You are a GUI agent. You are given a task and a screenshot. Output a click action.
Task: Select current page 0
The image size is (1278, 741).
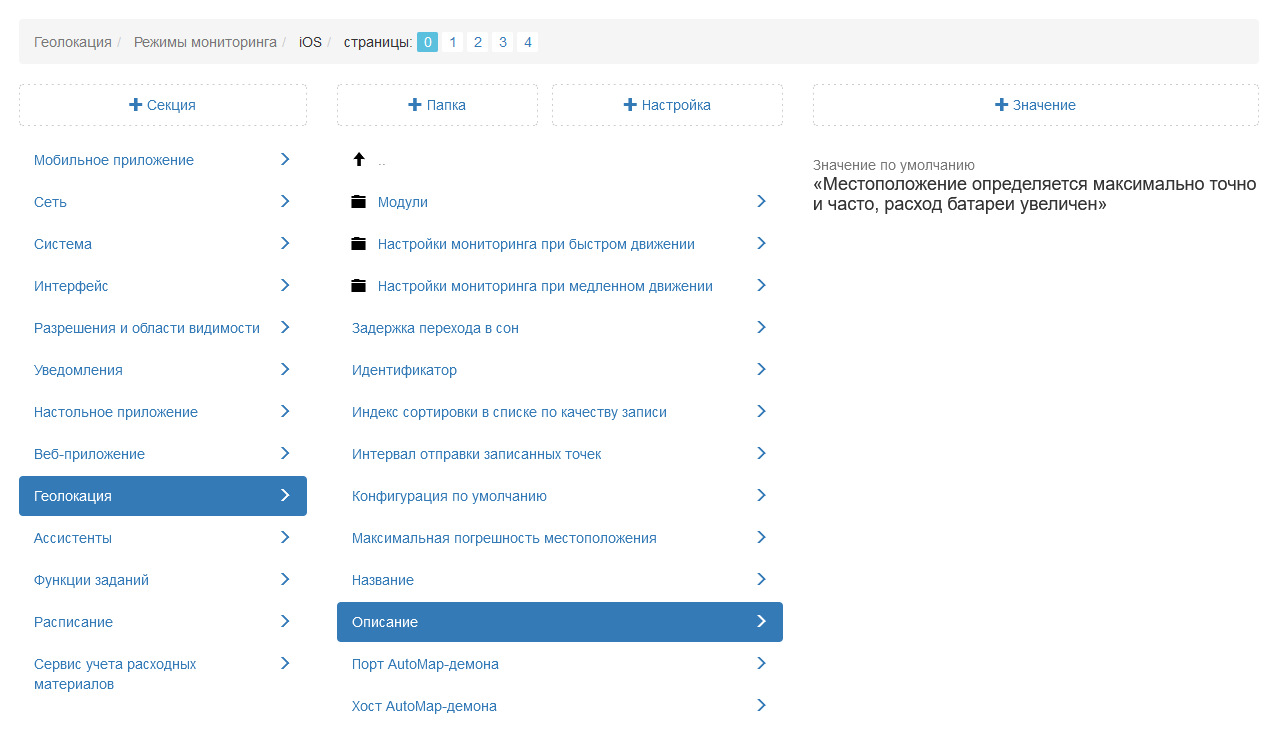click(x=427, y=42)
